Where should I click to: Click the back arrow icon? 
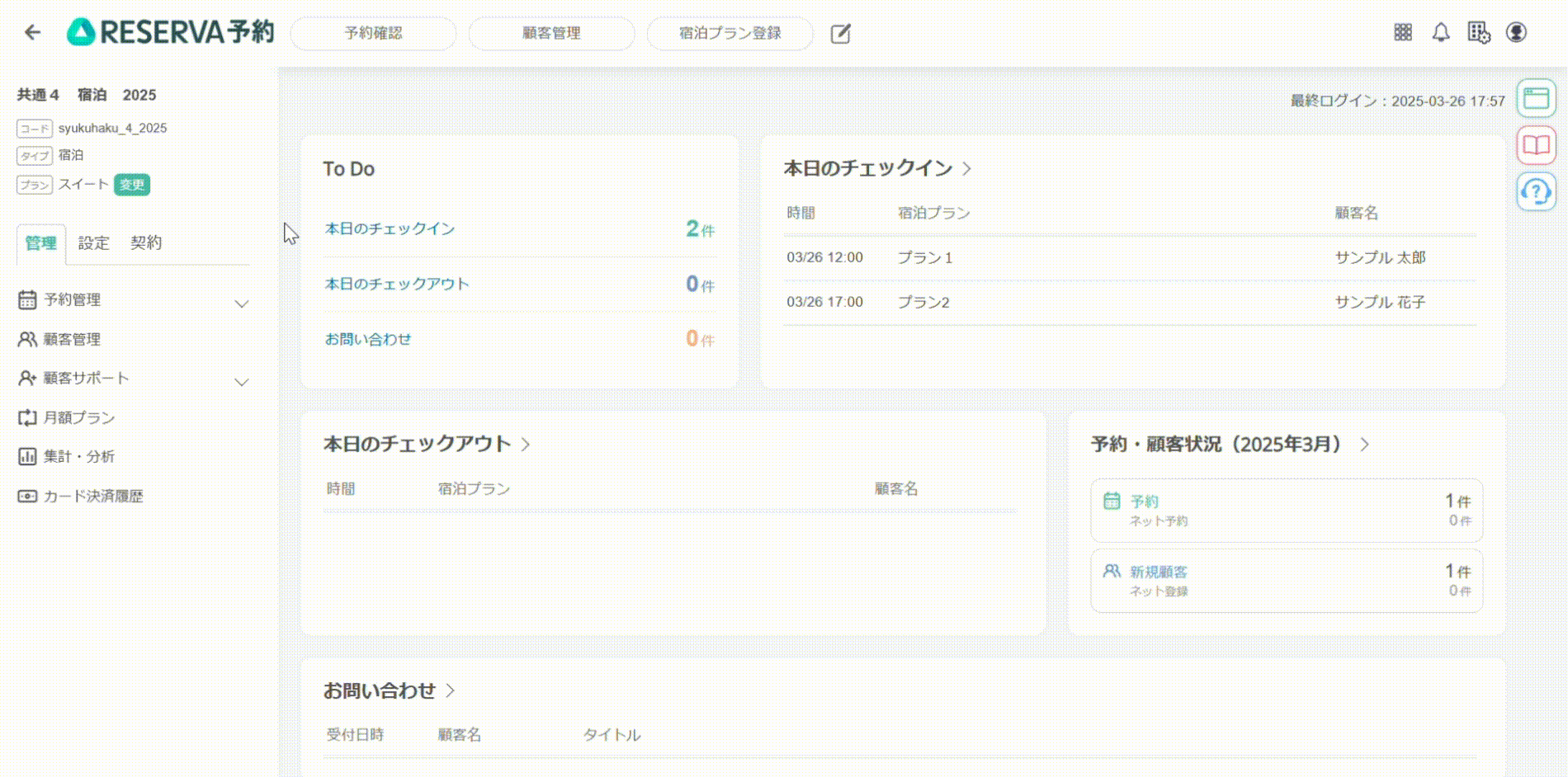[32, 32]
